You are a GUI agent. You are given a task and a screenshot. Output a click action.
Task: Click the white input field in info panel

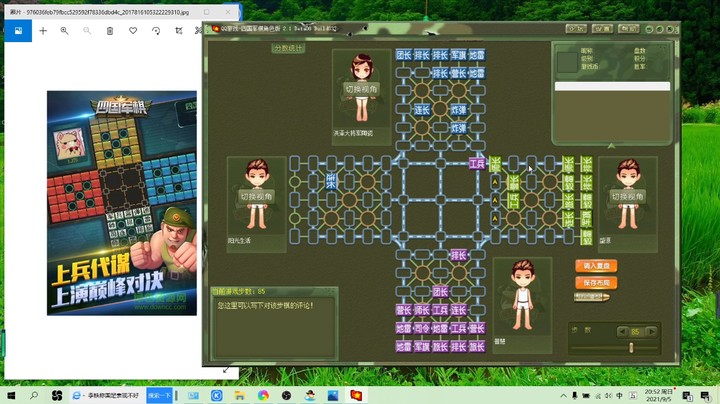[x=612, y=86]
